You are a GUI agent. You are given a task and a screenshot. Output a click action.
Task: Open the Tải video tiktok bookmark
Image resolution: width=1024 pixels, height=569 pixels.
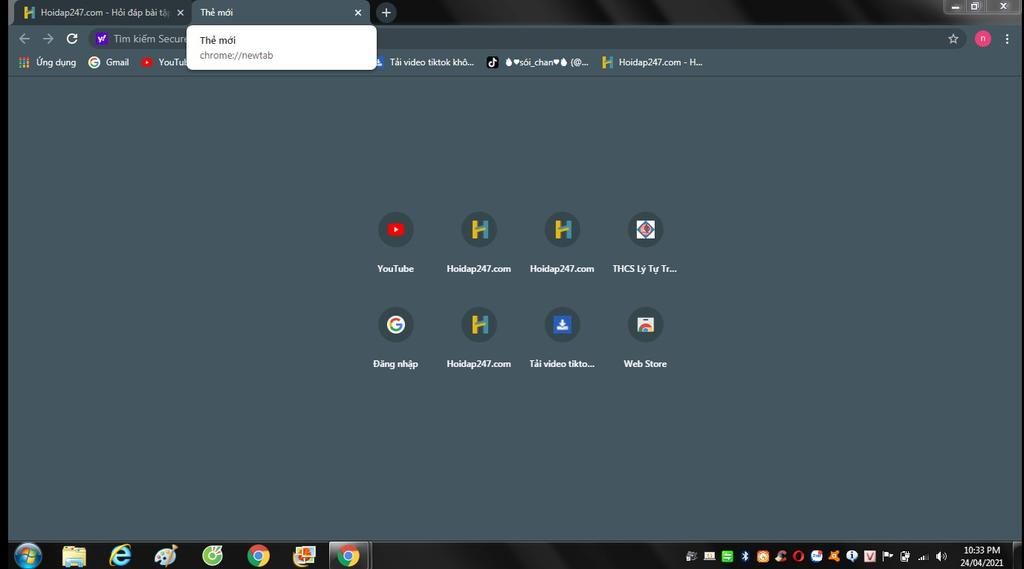tap(425, 62)
